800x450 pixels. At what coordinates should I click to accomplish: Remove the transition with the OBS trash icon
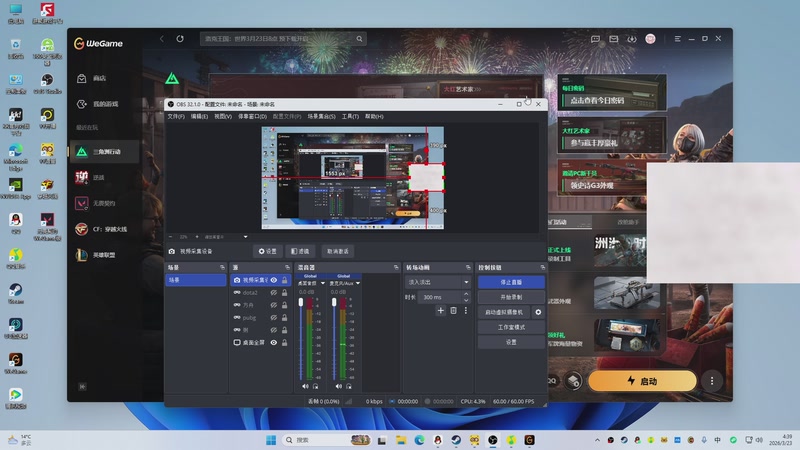click(453, 310)
